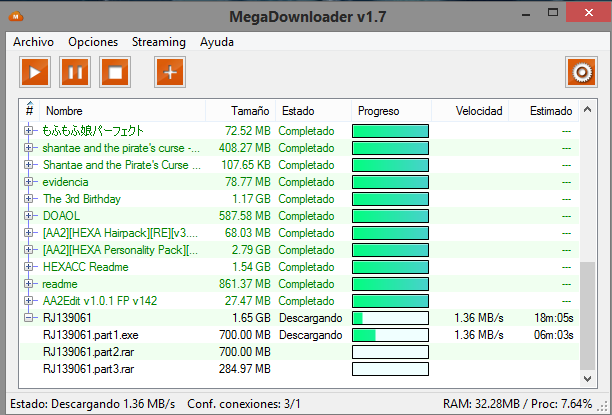Click the RJ139061 package progress bar
Viewport: 612px width, 415px height.
point(390,318)
